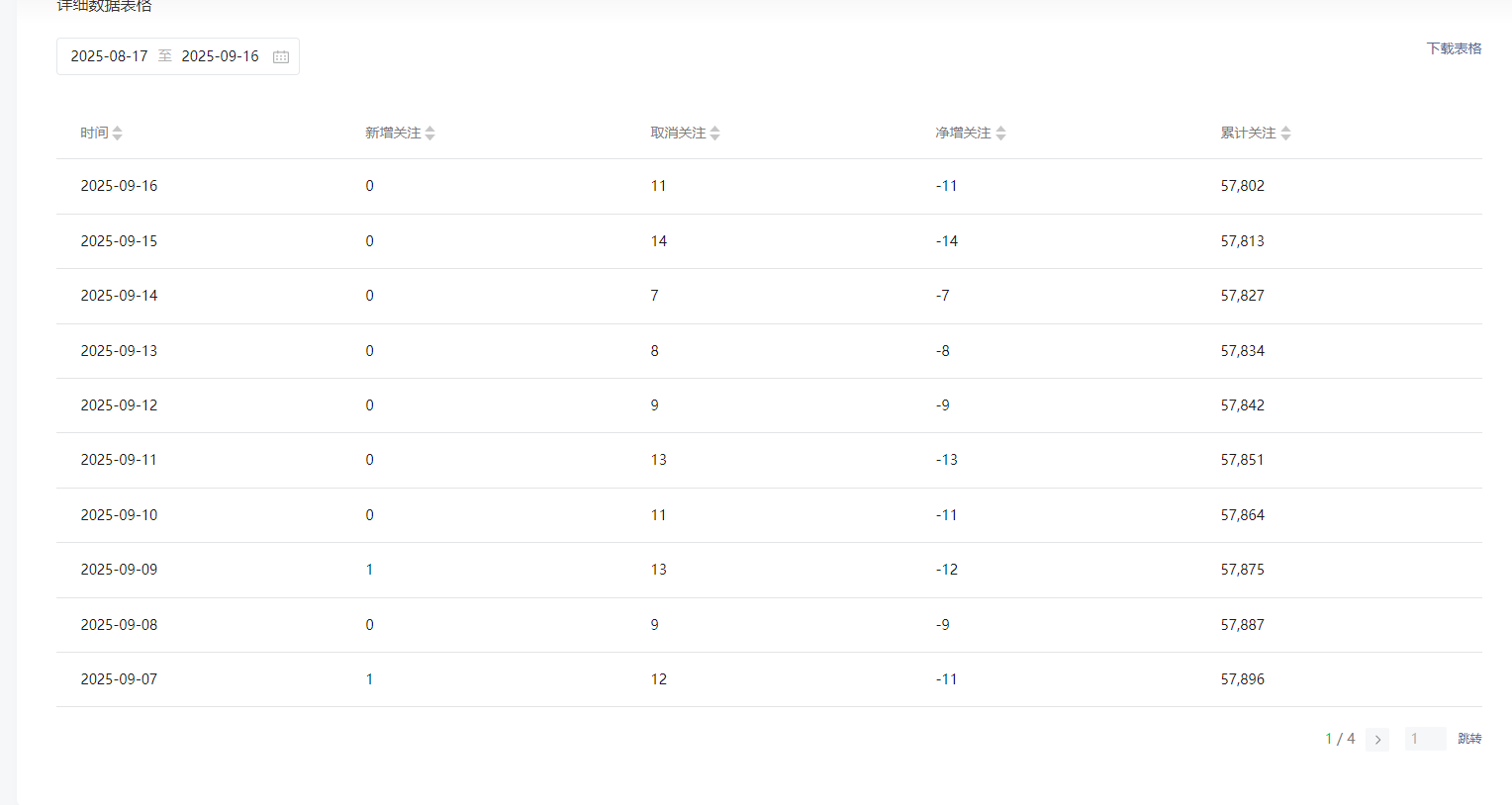Click cumulative value 57,802
Image resolution: width=1512 pixels, height=805 pixels.
pyautogui.click(x=1243, y=186)
